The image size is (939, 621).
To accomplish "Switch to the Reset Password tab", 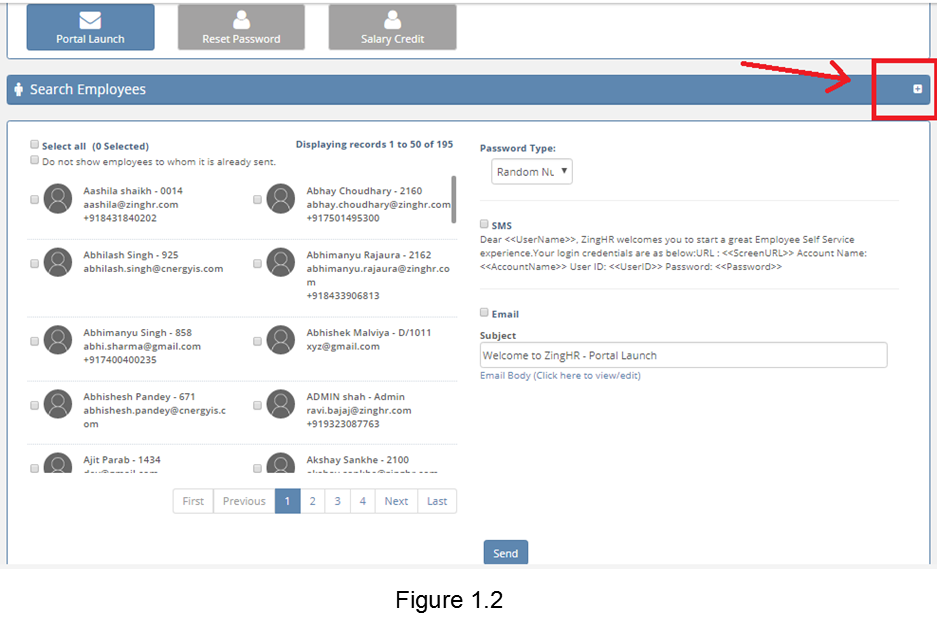I will 241,28.
